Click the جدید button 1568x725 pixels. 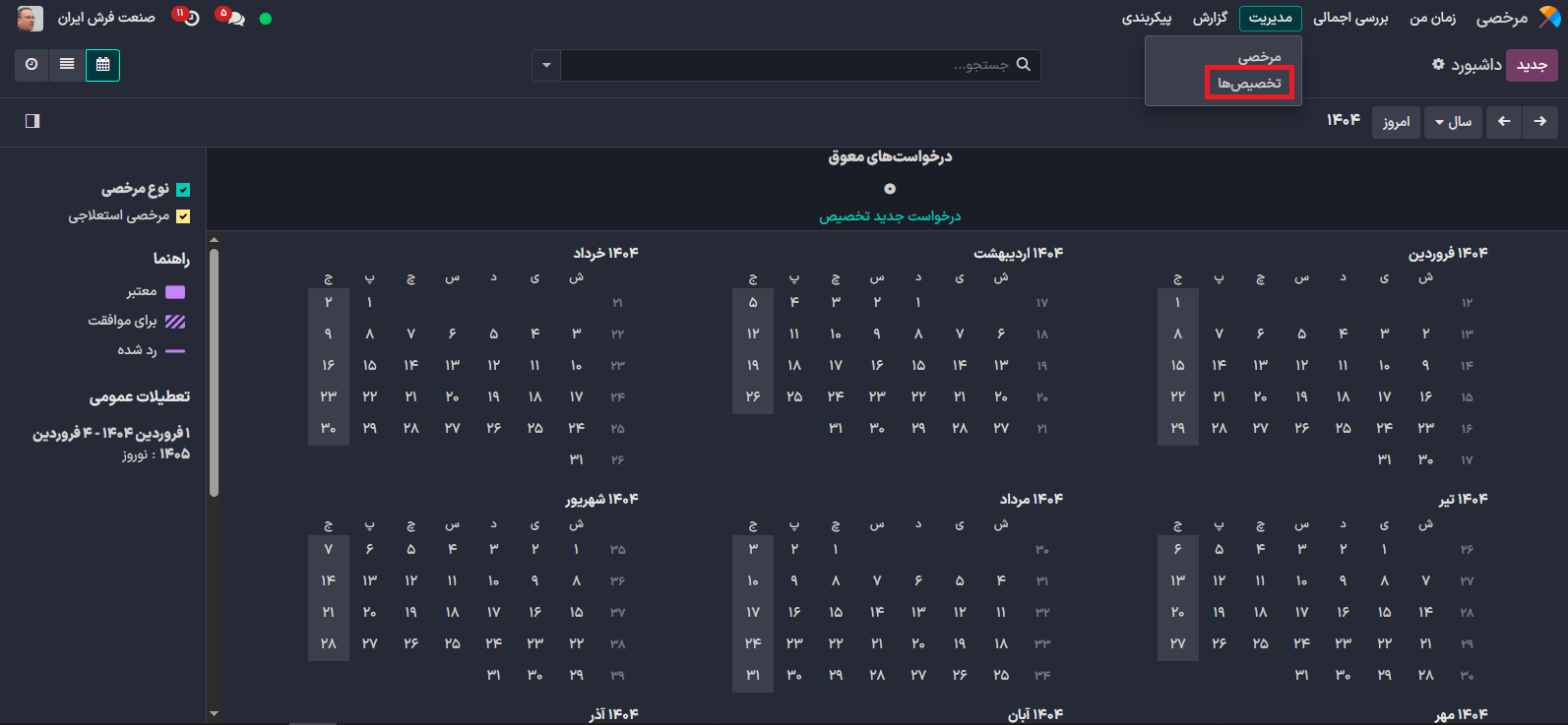[x=1532, y=65]
